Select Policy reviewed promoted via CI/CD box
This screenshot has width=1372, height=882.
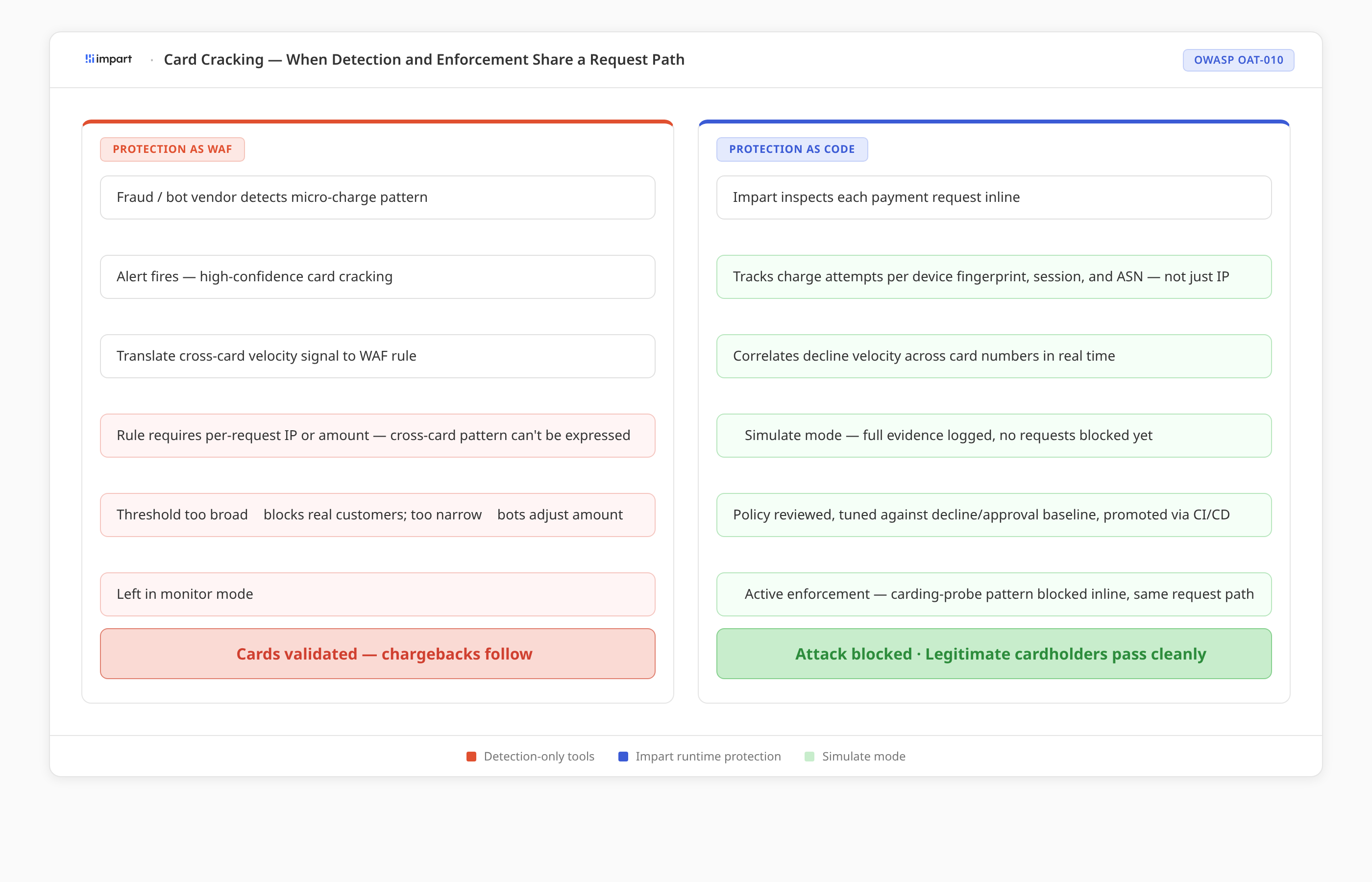[994, 515]
